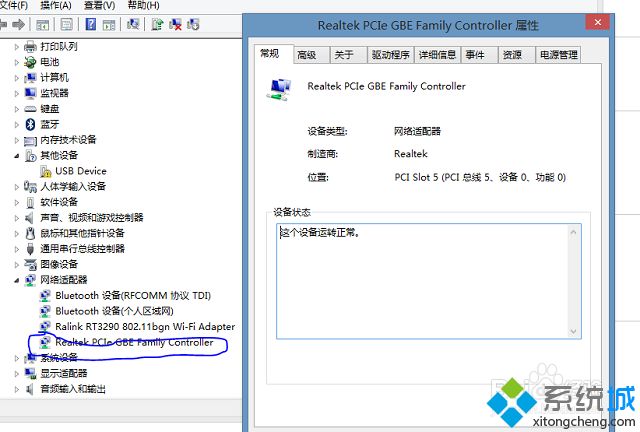
Task: Expand the 蓝牙 tree node
Action: (17, 125)
